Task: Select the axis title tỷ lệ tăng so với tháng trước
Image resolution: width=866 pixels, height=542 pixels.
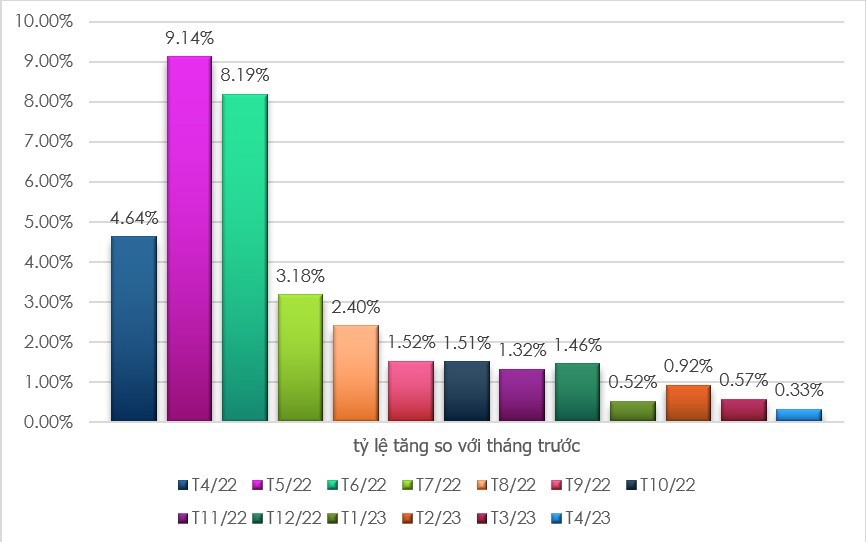Action: pos(467,446)
